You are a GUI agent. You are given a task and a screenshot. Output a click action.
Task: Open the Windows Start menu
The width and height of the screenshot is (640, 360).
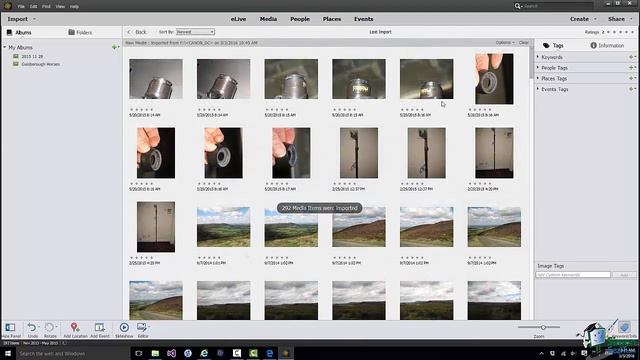[8, 353]
